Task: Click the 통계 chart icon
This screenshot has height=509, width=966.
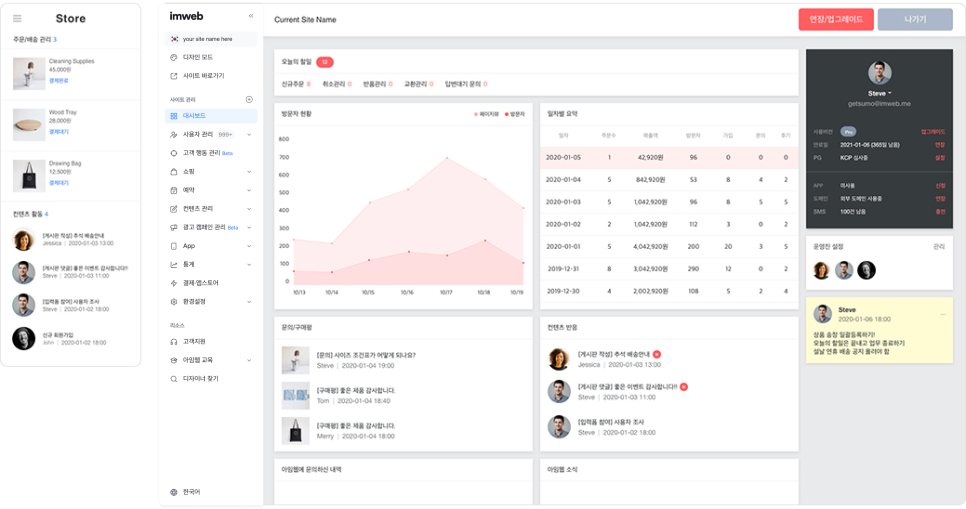Action: pos(174,264)
